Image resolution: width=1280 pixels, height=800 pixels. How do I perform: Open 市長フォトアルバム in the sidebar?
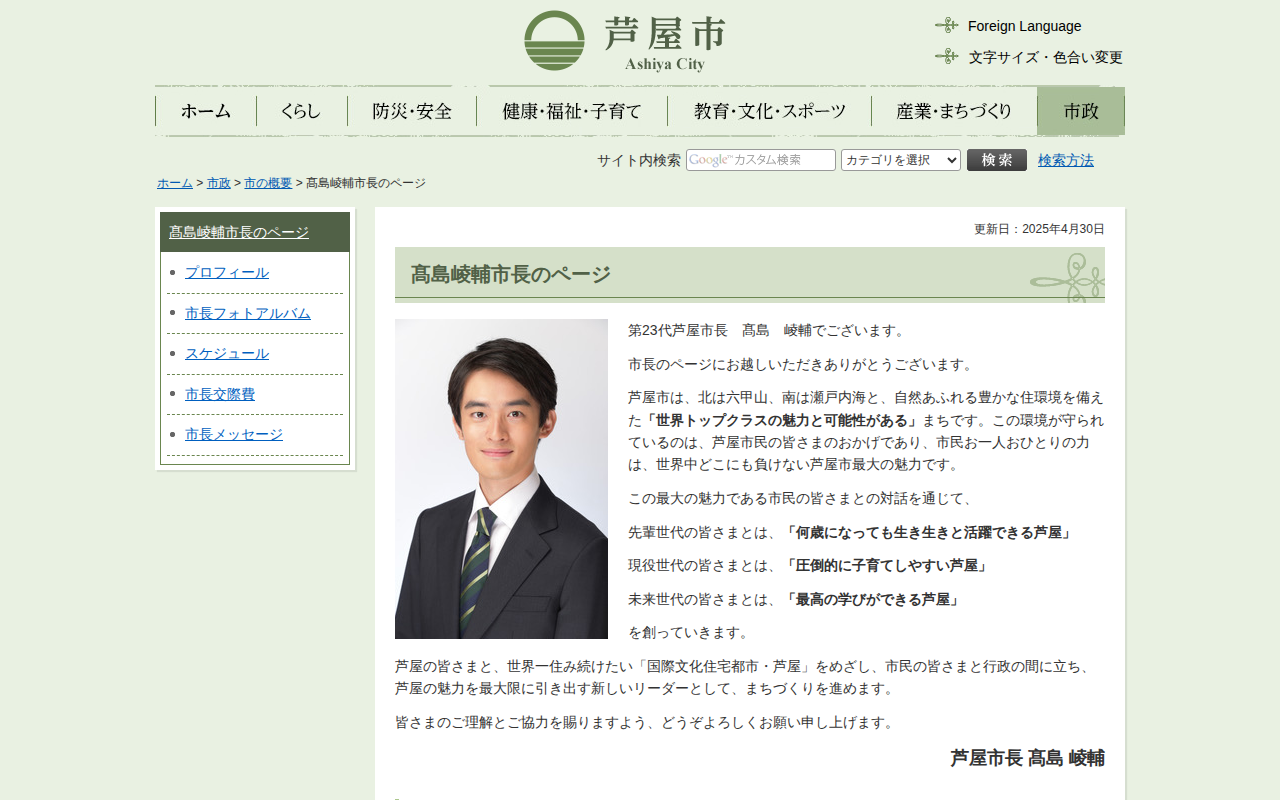pos(248,313)
